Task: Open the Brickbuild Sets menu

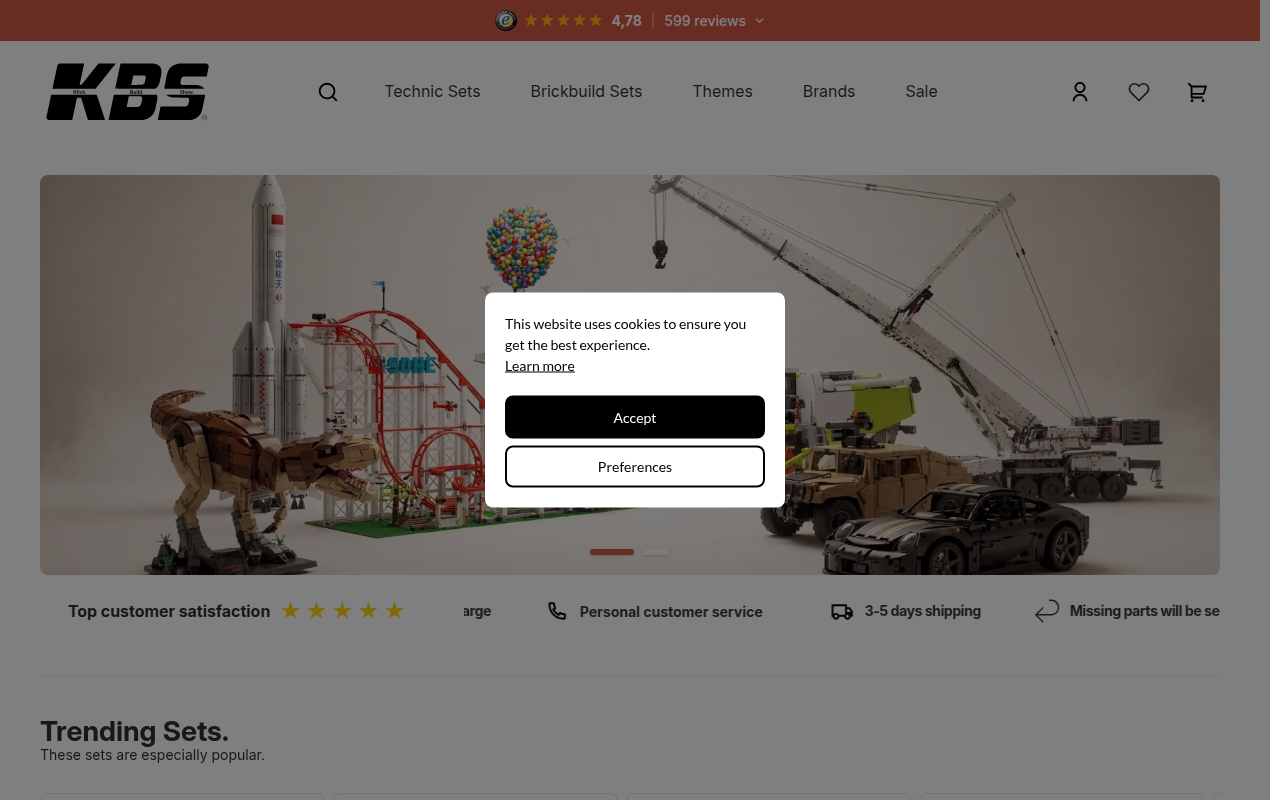Action: (586, 91)
